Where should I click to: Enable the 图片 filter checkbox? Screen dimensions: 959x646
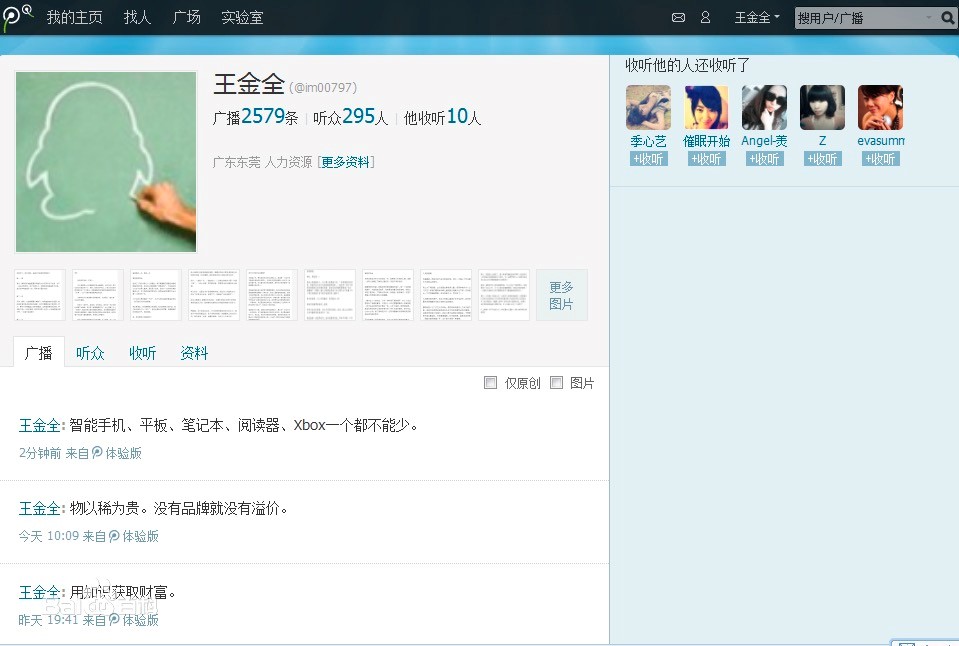pyautogui.click(x=556, y=382)
